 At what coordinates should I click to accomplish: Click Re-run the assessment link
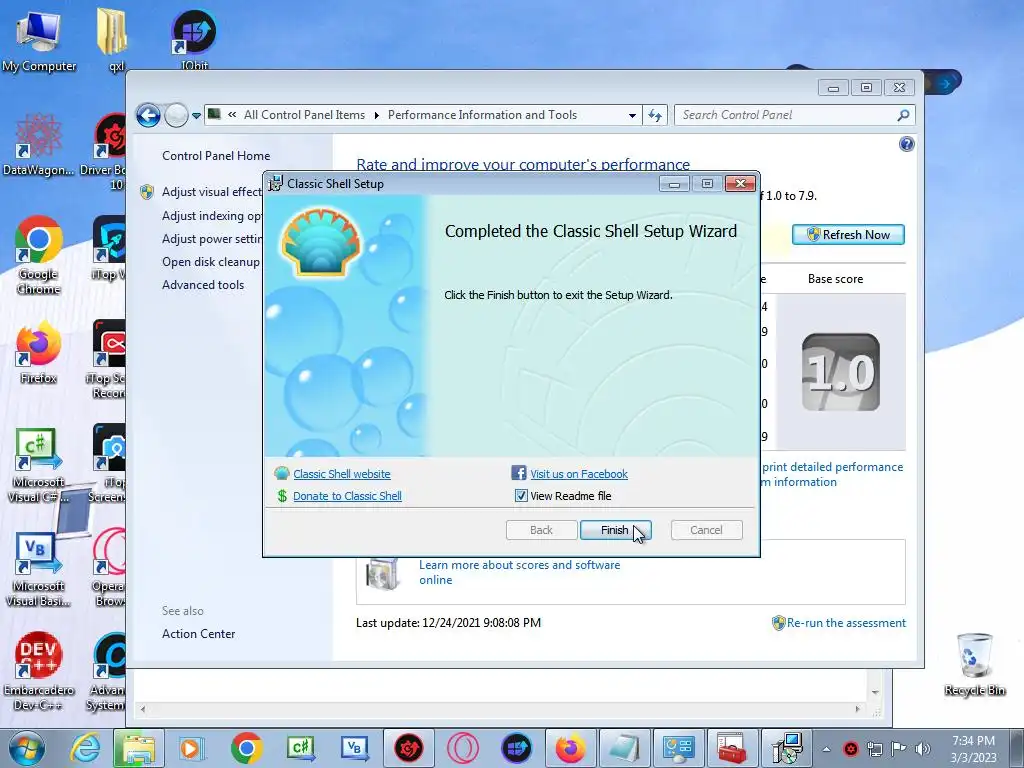click(846, 623)
